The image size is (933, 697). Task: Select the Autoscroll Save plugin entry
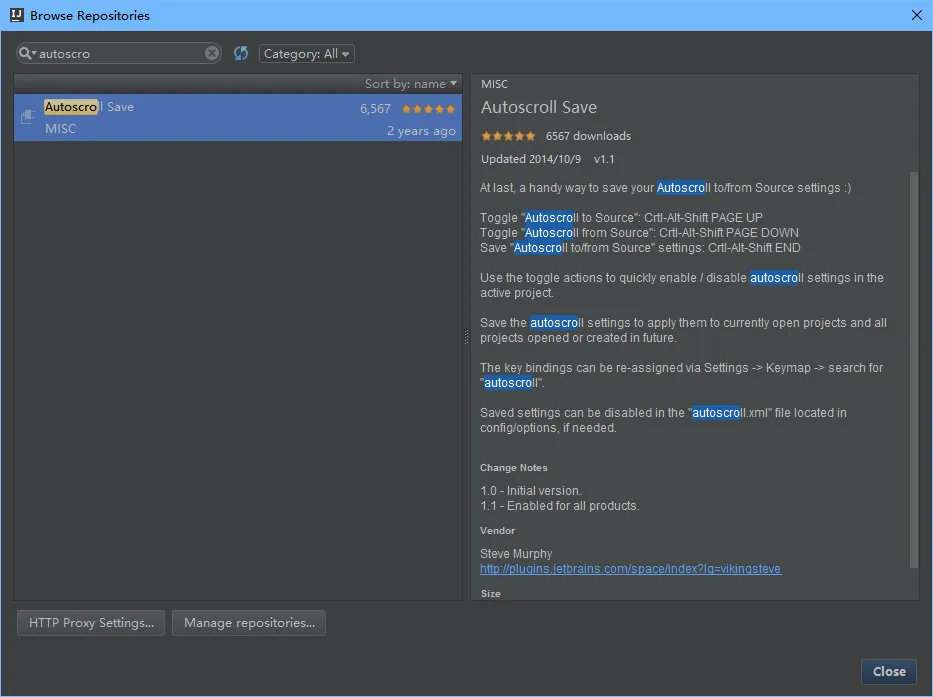click(x=200, y=118)
